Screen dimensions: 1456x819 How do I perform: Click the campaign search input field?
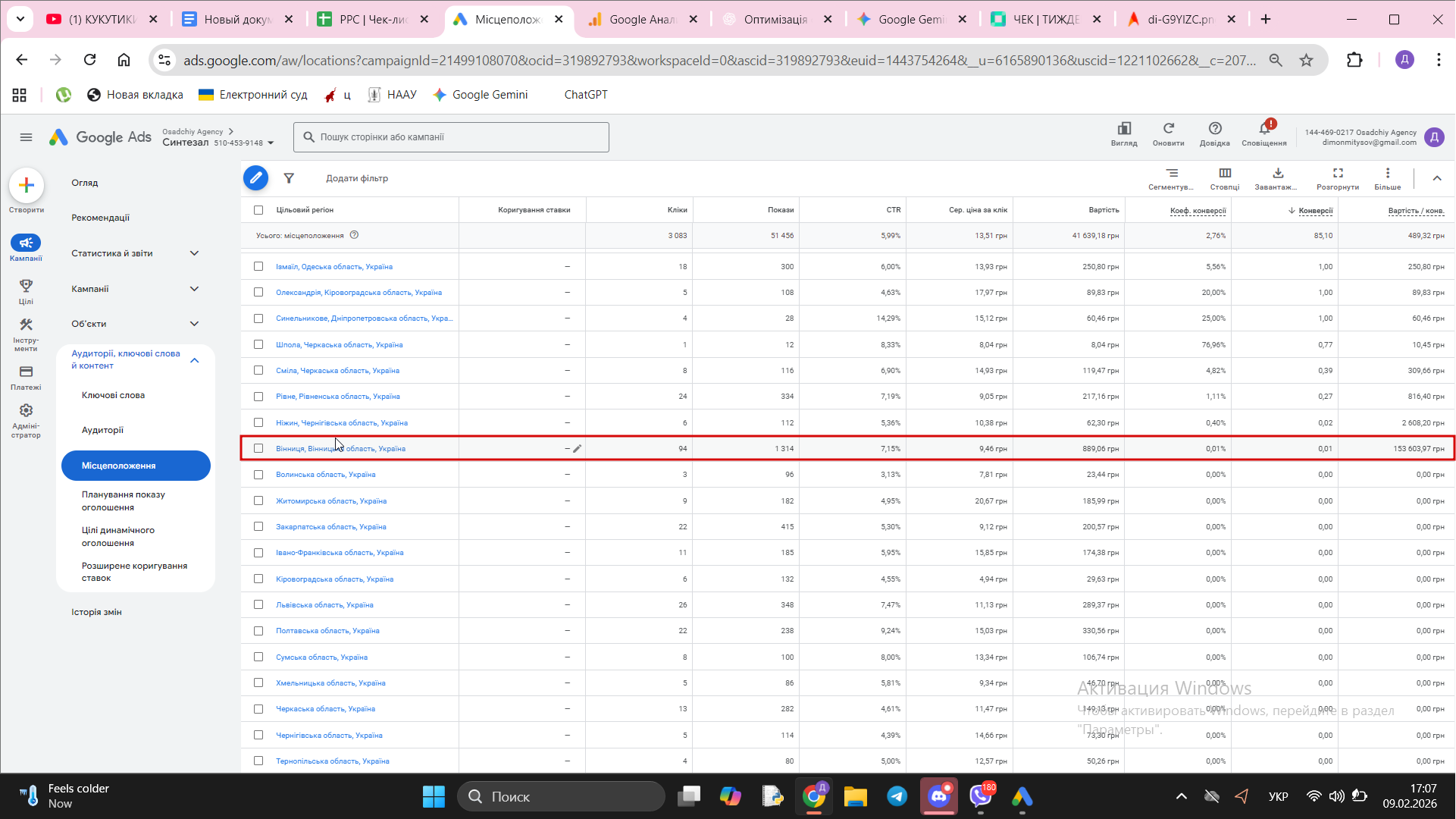coord(451,137)
